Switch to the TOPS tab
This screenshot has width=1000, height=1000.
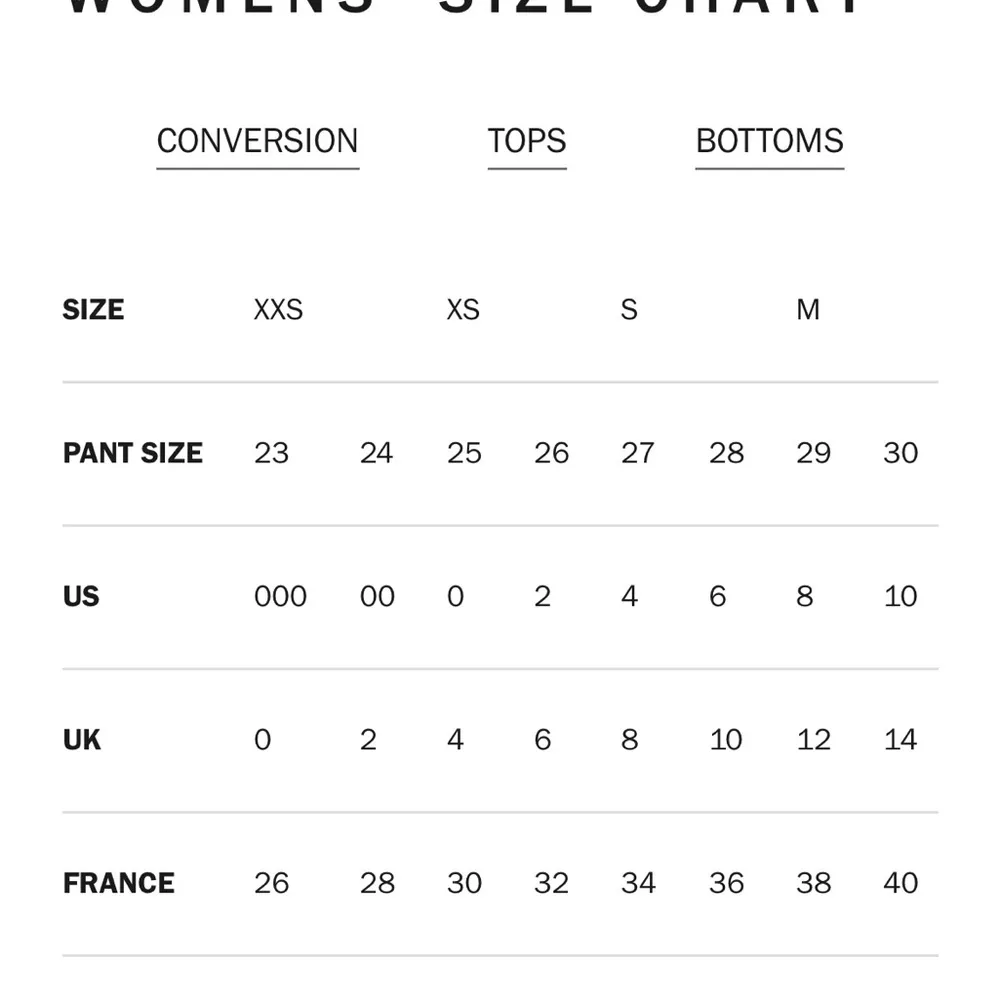click(527, 141)
